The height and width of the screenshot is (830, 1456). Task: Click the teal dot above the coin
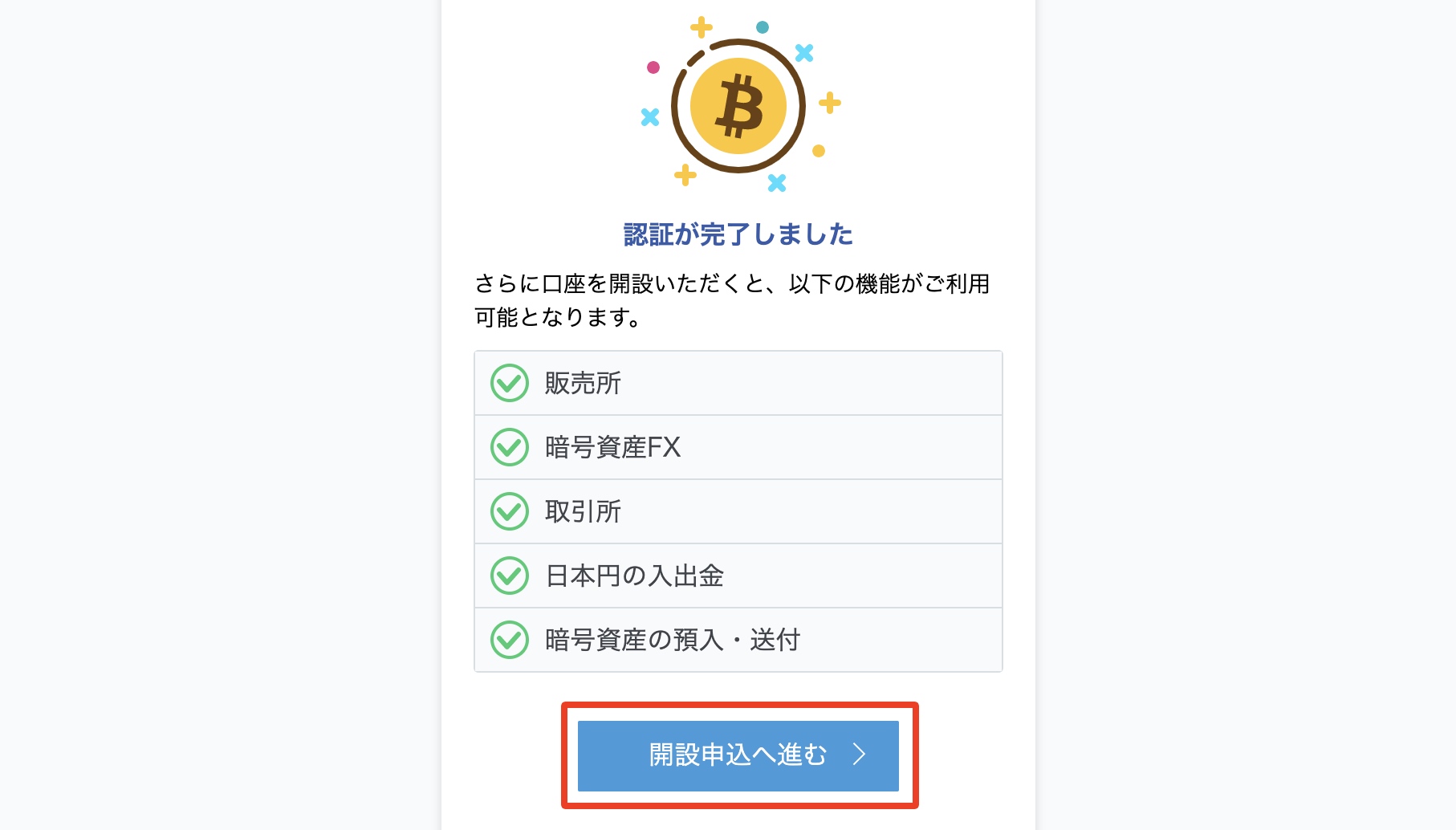(x=763, y=27)
